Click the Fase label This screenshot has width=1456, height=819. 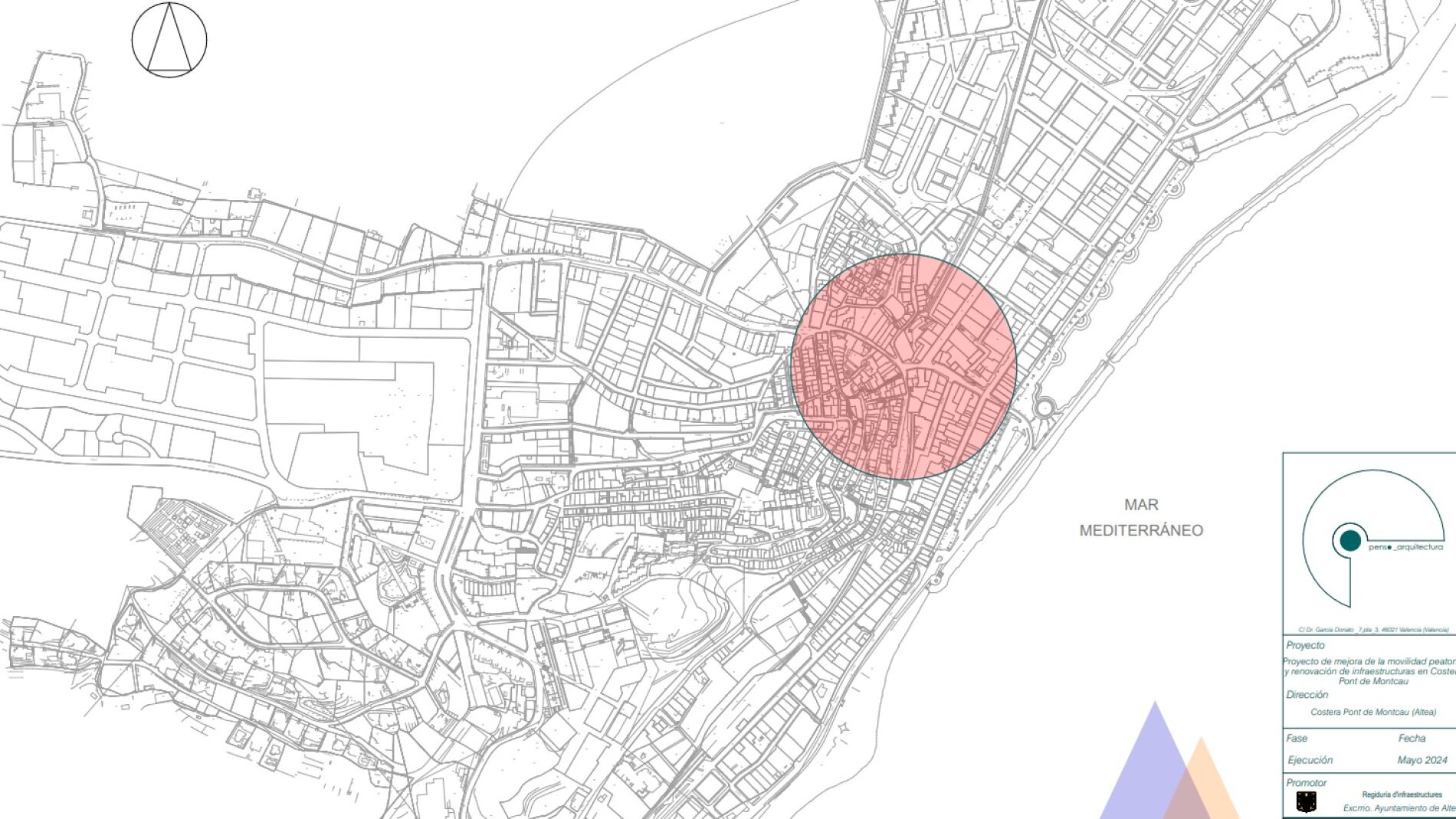pos(1297,739)
